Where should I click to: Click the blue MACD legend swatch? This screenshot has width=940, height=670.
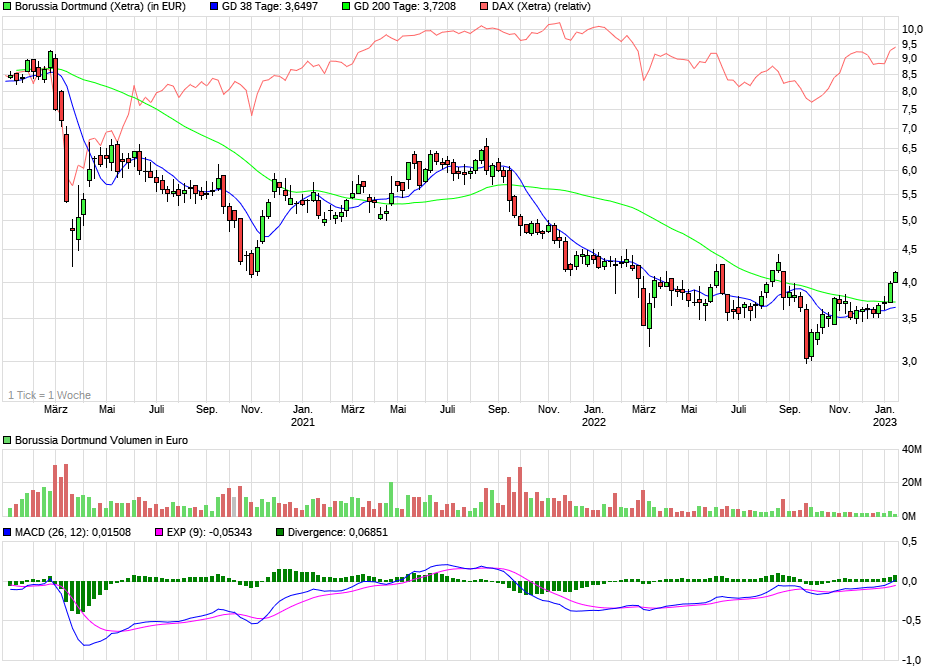7,532
